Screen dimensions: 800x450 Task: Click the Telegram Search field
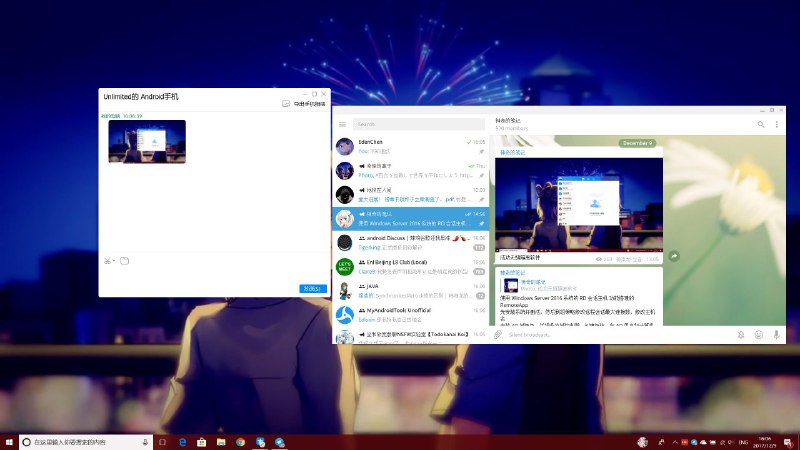click(x=418, y=124)
